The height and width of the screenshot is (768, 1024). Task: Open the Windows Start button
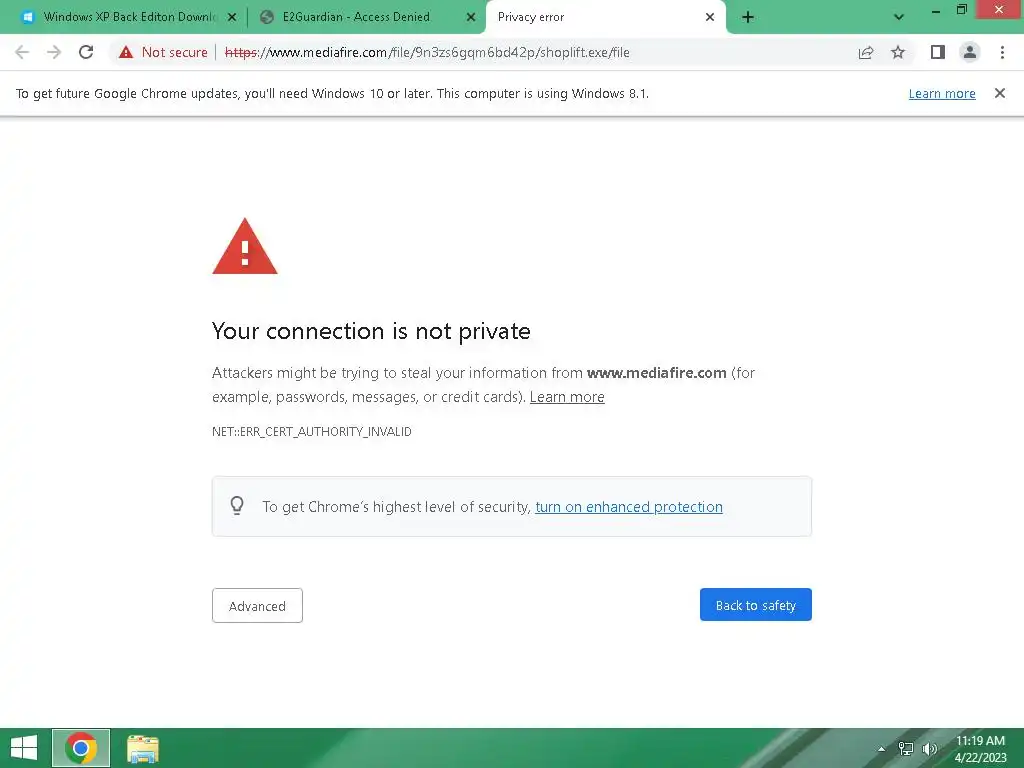[24, 748]
